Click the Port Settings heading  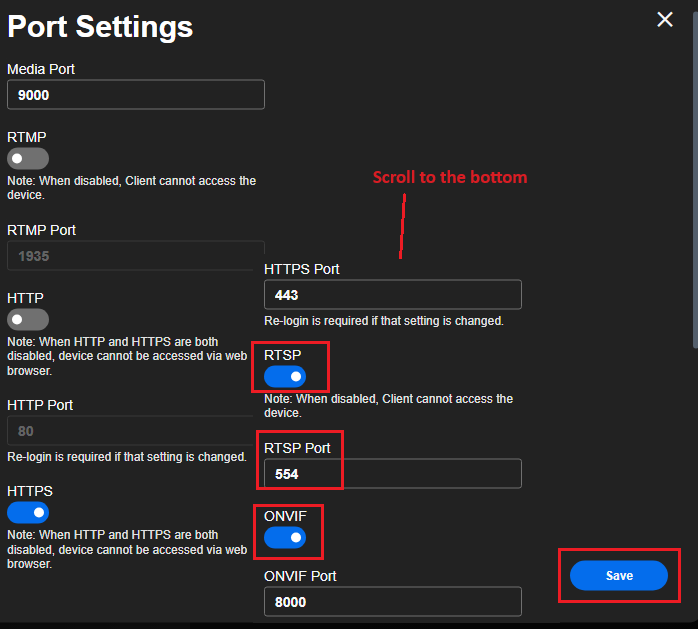point(100,27)
